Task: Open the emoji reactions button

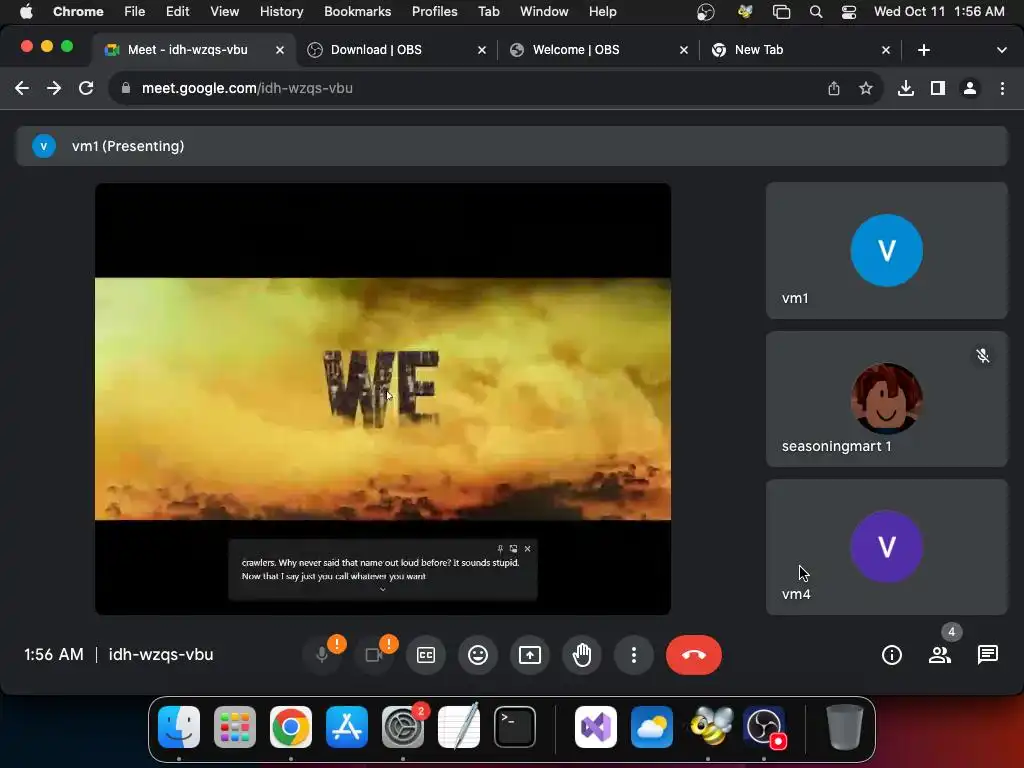Action: coord(478,654)
